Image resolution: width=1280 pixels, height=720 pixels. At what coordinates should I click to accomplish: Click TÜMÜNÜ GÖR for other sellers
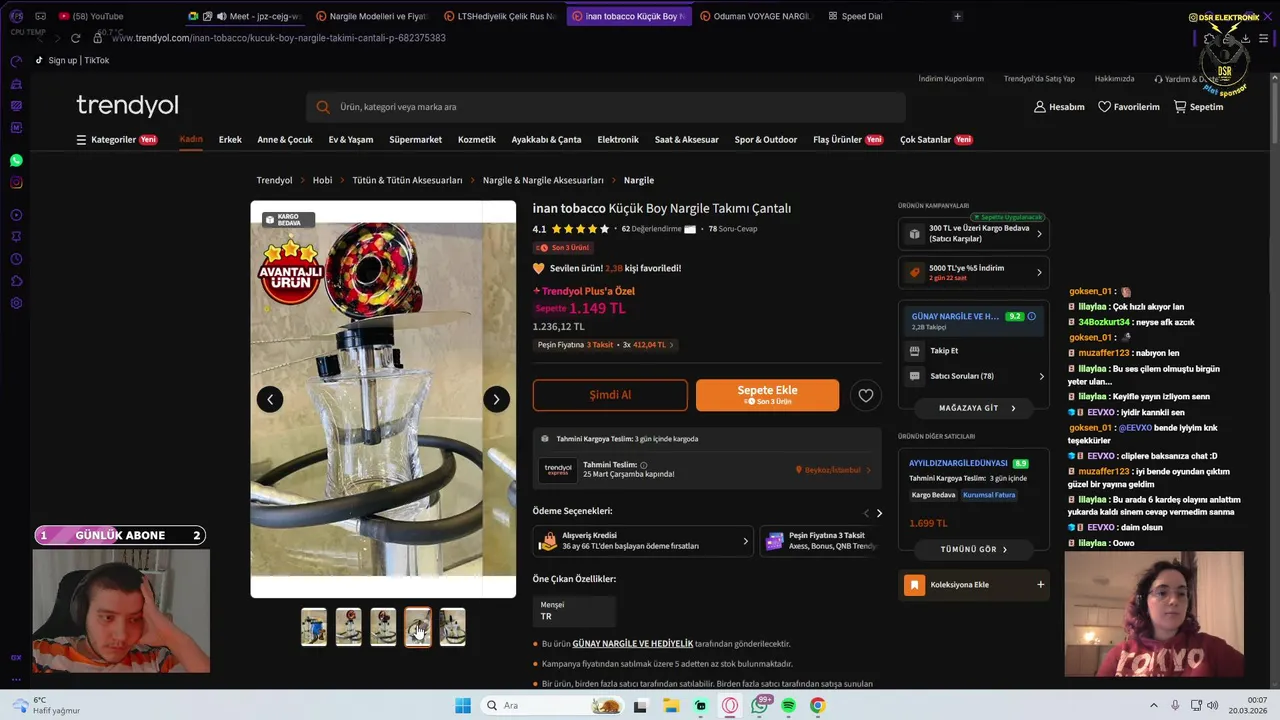[x=974, y=549]
